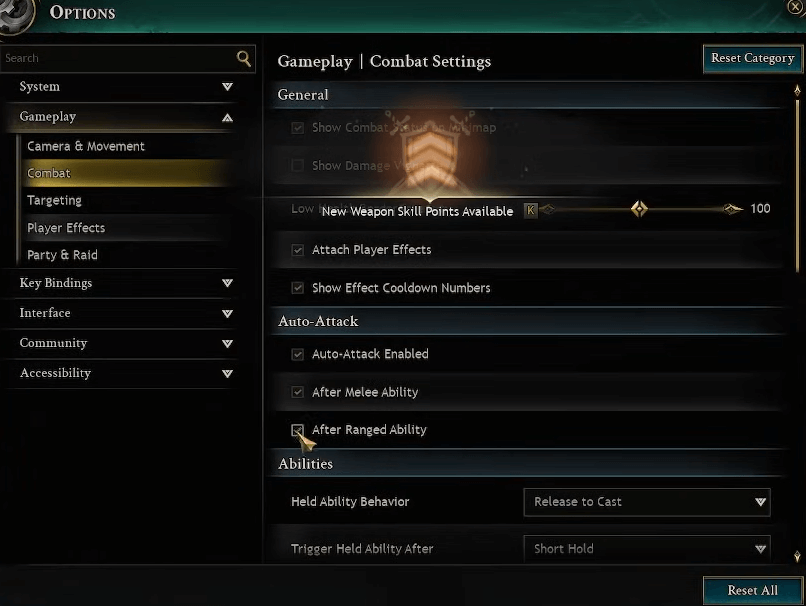Image resolution: width=806 pixels, height=606 pixels.
Task: Collapse the Gameplay section
Action: pos(227,117)
